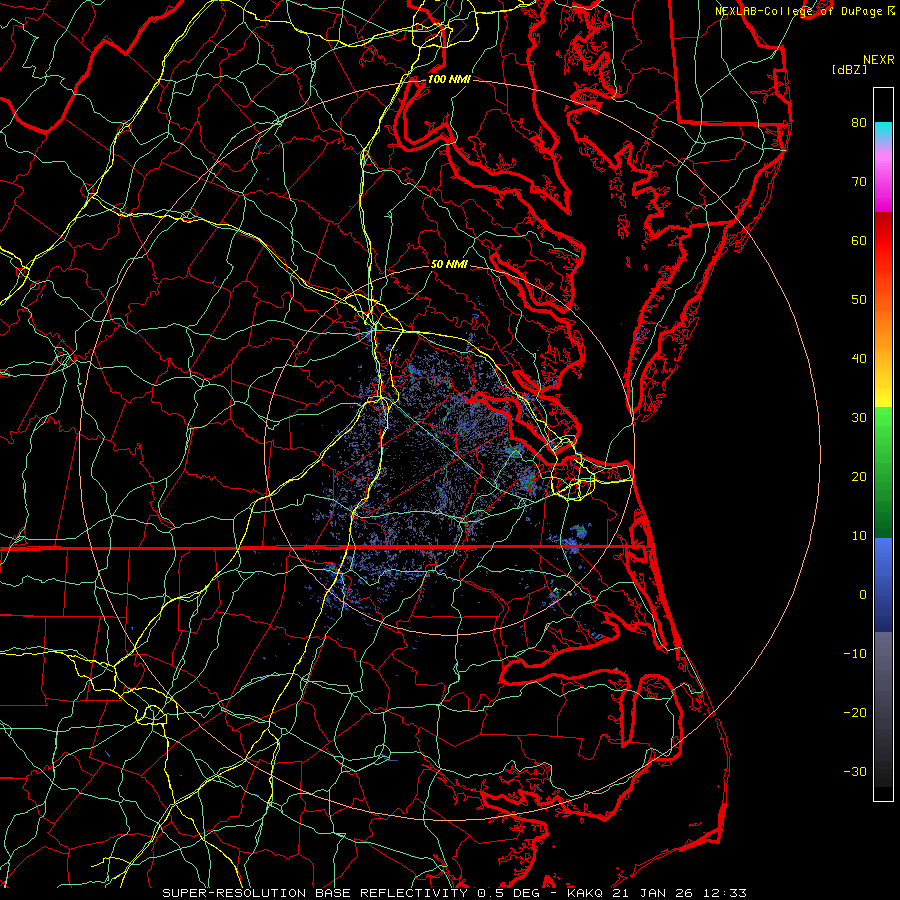The width and height of the screenshot is (900, 900).
Task: Select the "-10" dBZ scale value
Action: (855, 654)
